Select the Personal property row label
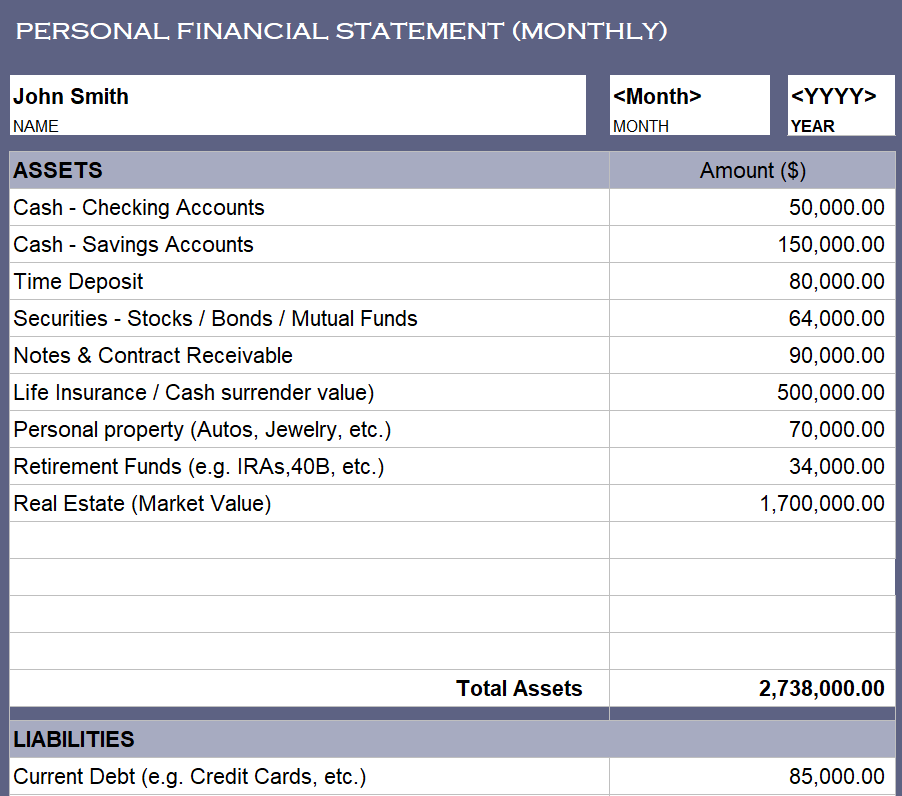Screen dimensions: 902x796 [202, 430]
